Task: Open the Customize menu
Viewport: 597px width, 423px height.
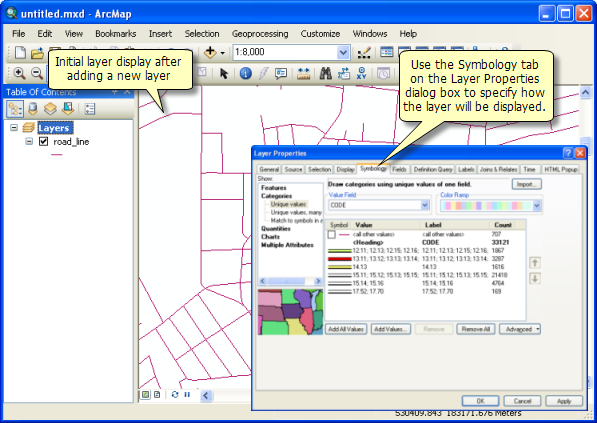Action: click(320, 34)
